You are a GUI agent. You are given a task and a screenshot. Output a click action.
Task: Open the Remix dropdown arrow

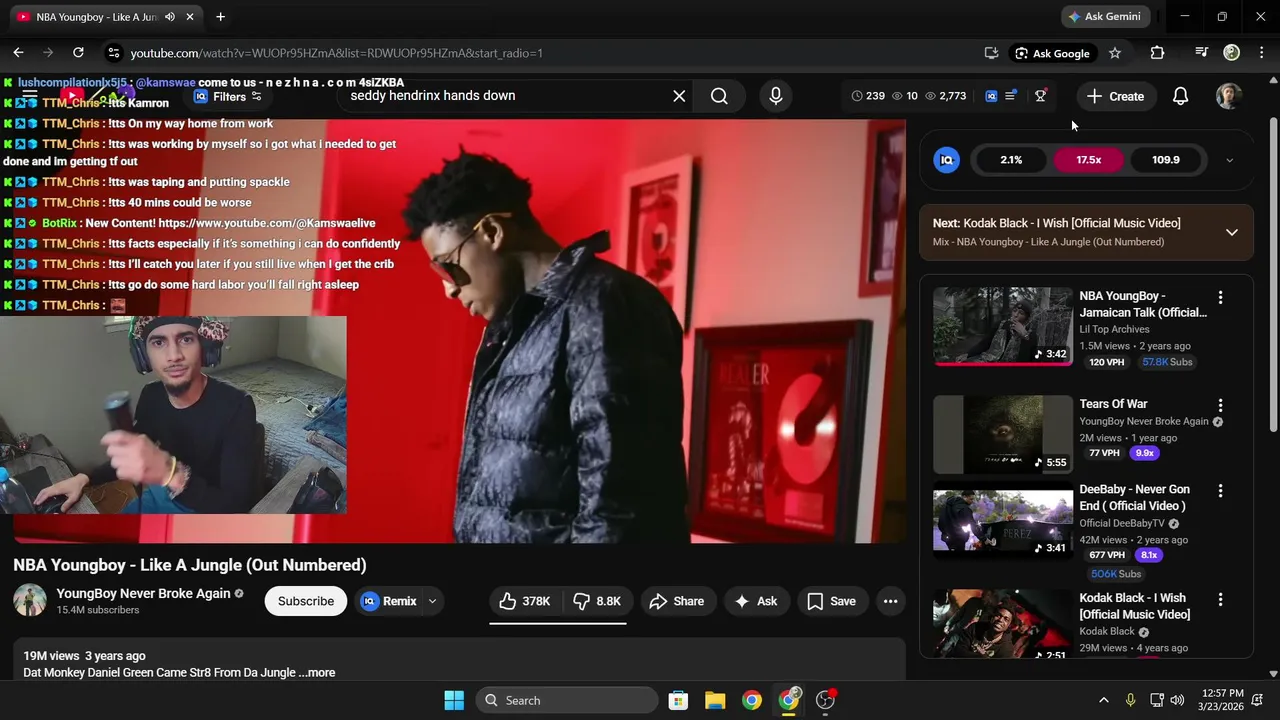432,601
